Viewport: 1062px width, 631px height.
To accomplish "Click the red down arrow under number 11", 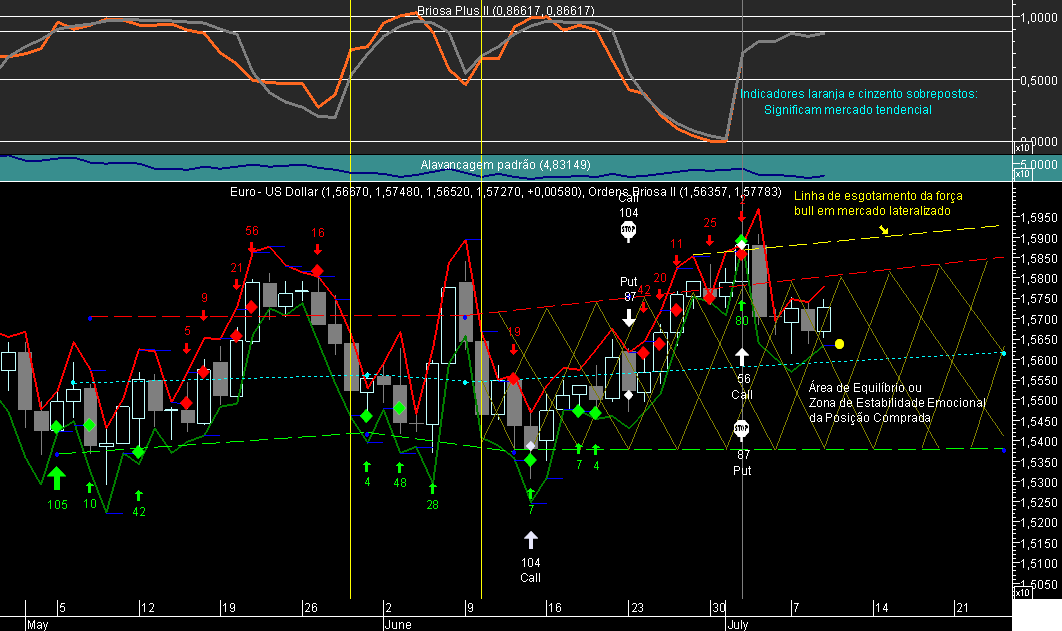I will tap(677, 260).
